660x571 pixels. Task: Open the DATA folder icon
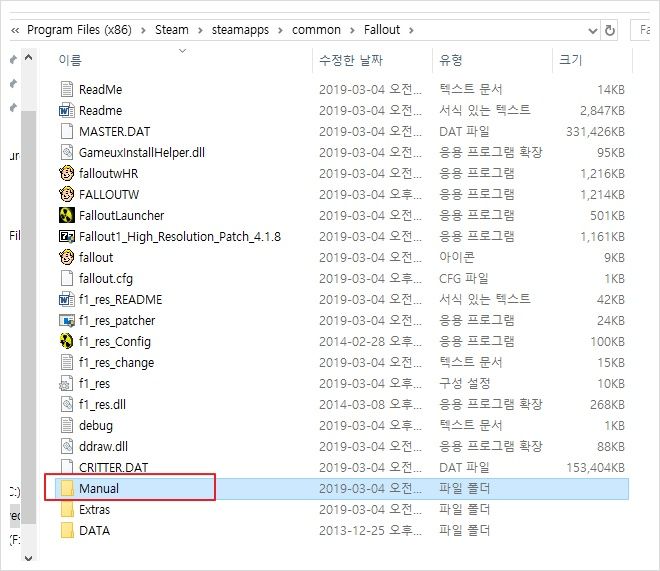pos(67,531)
